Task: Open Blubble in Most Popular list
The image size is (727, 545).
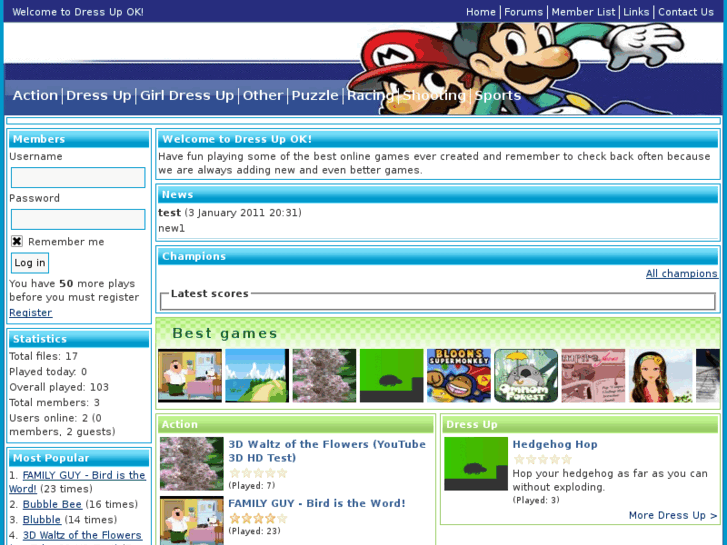Action: click(x=42, y=519)
